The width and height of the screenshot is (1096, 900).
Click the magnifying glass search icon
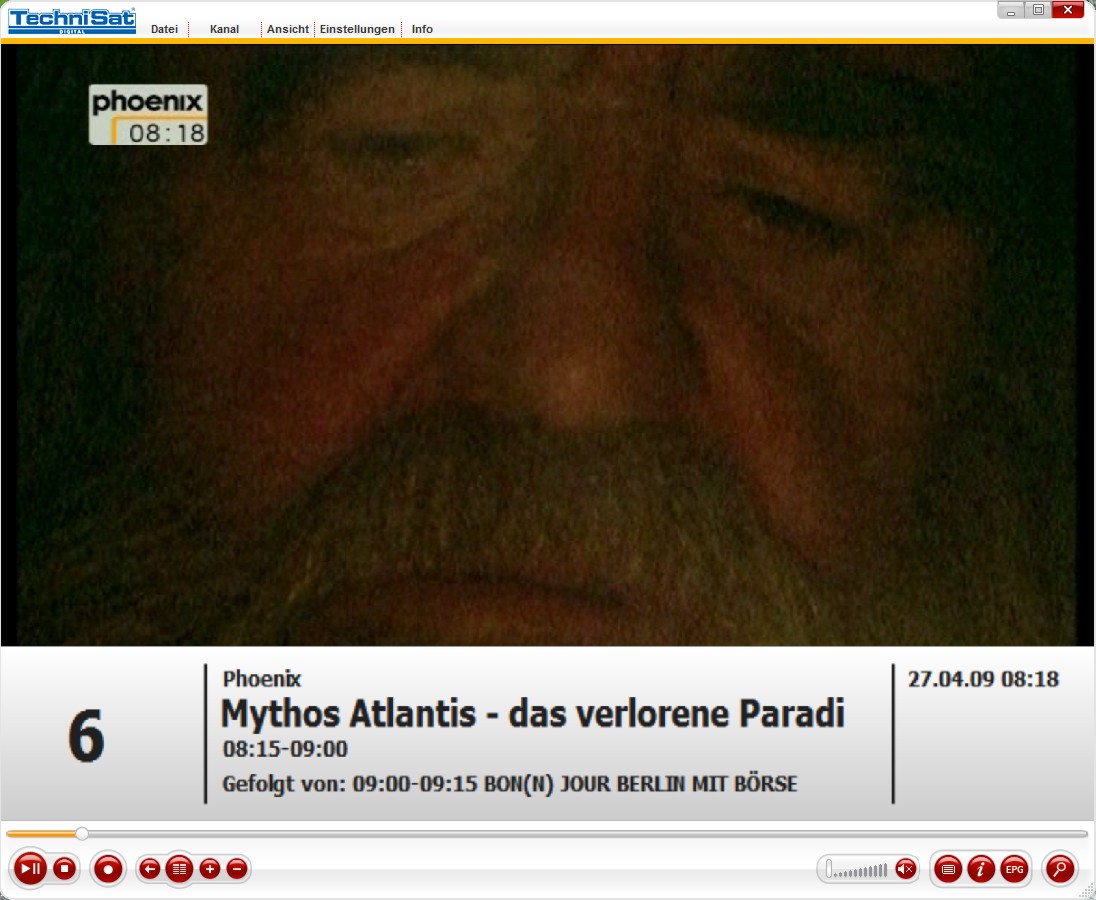pyautogui.click(x=1059, y=869)
